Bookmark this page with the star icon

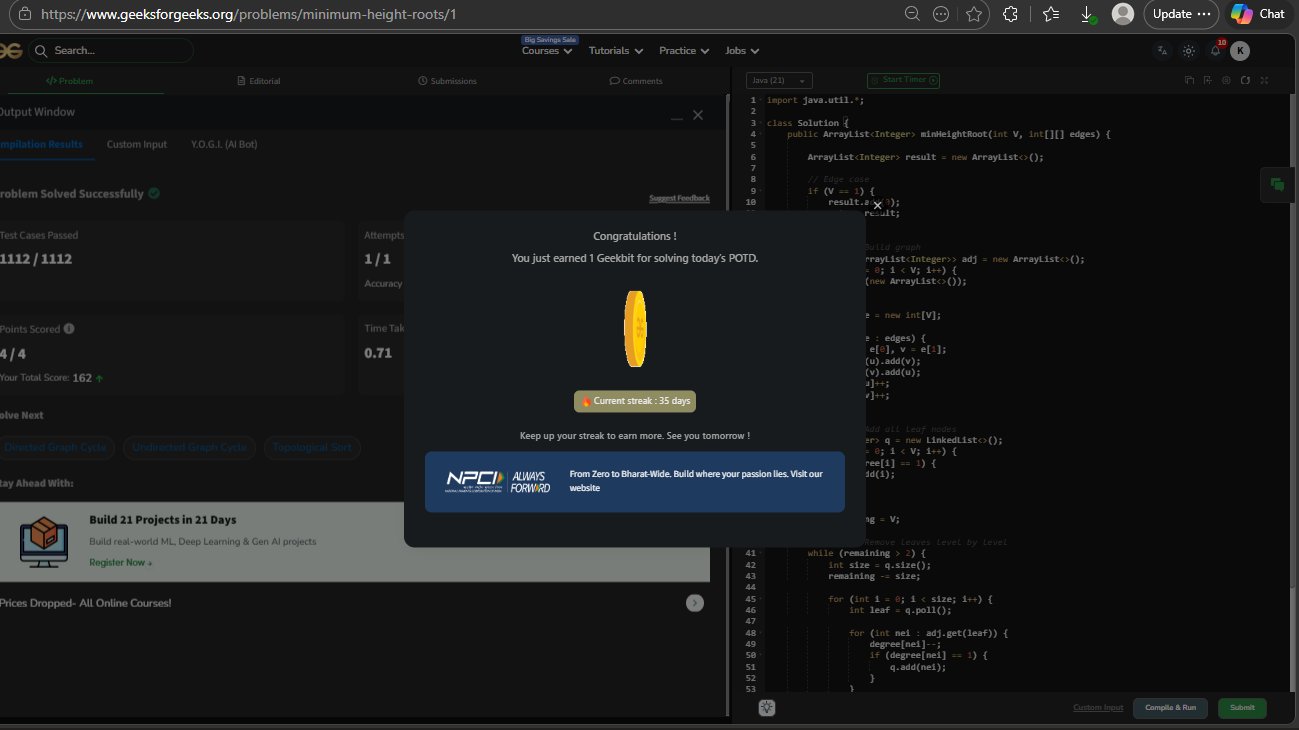(974, 14)
